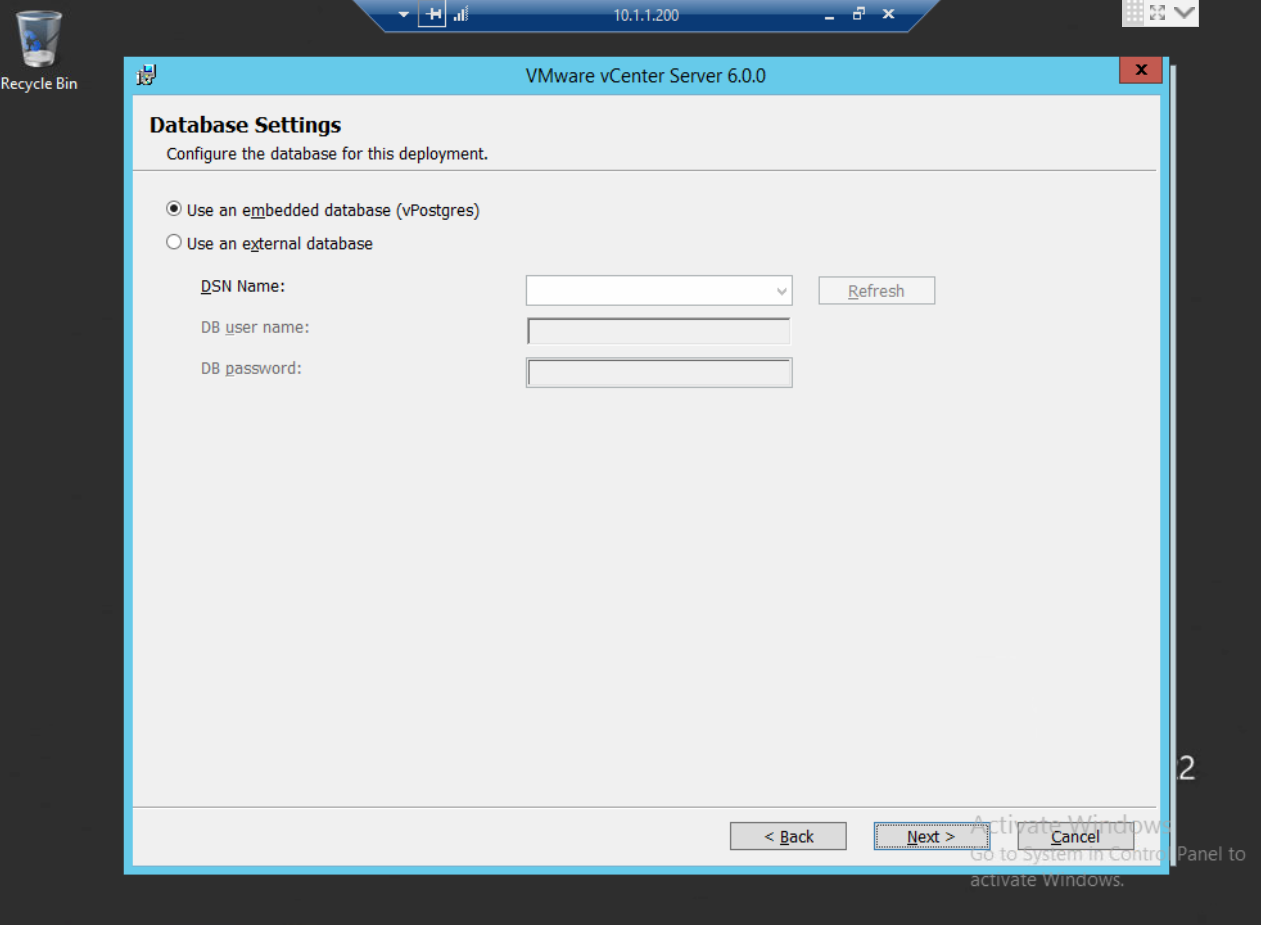This screenshot has height=925, width=1261.
Task: Open connection bar dropdown arrow menu
Action: point(403,14)
